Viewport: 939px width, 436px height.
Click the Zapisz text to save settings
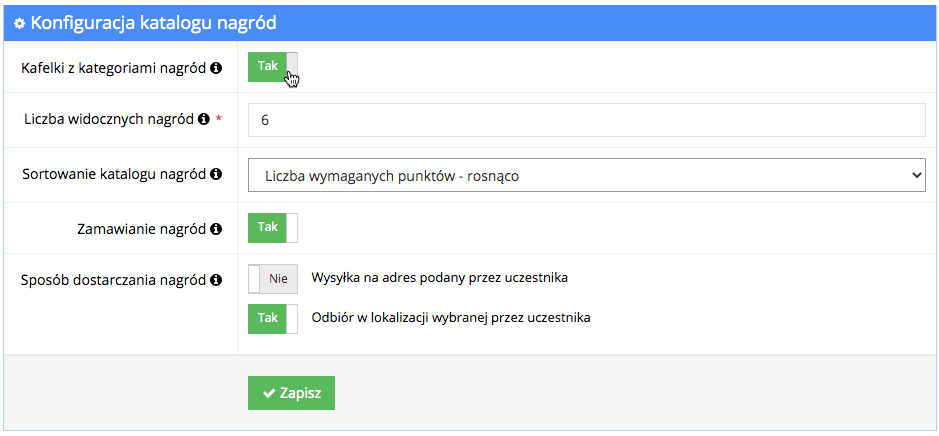click(x=301, y=393)
